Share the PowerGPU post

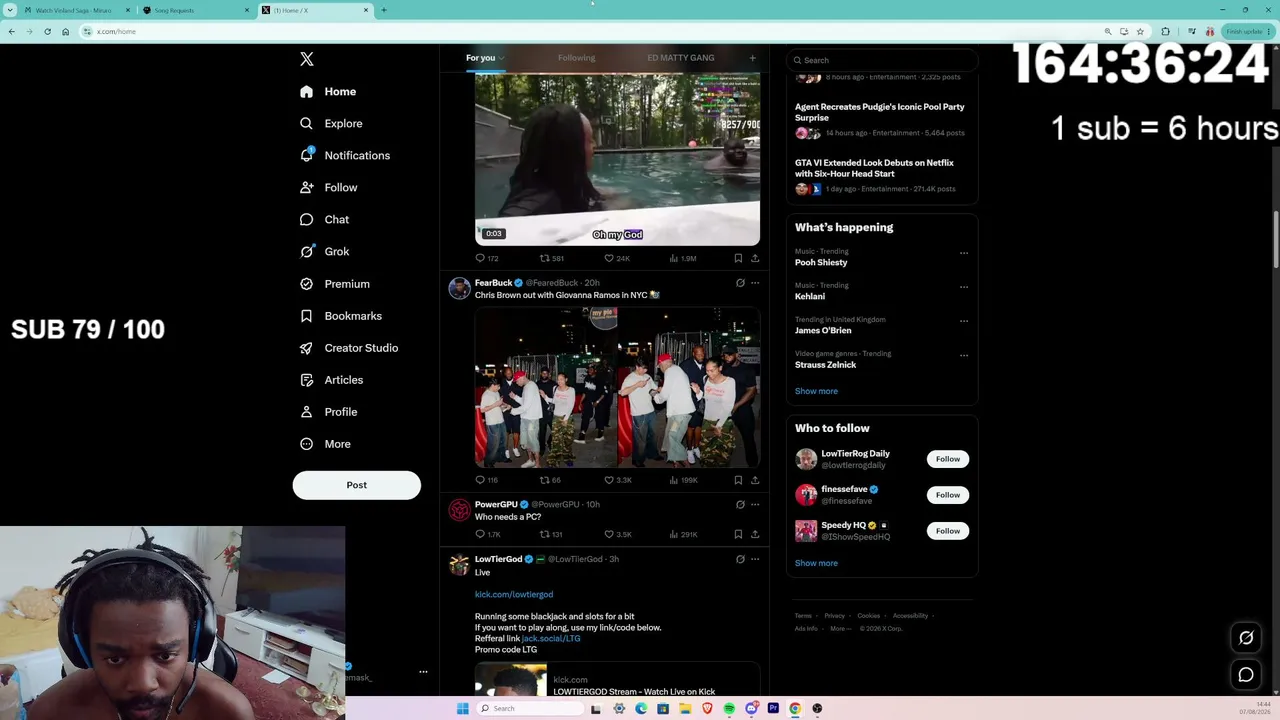(x=755, y=534)
